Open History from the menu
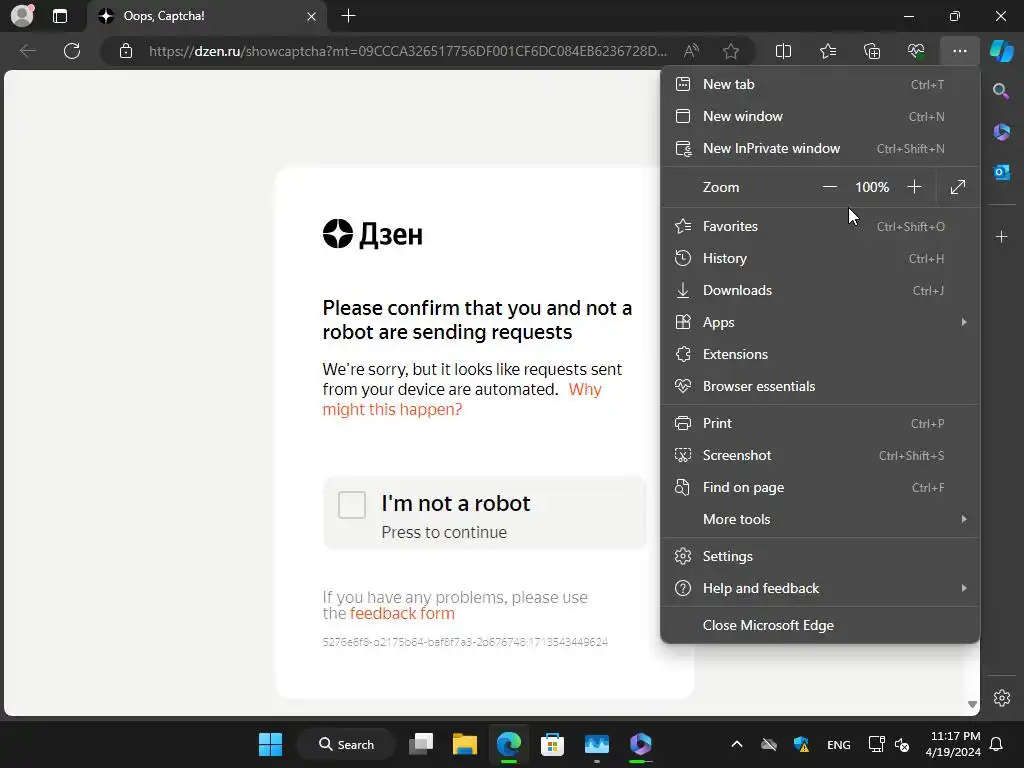Image resolution: width=1024 pixels, height=768 pixels. coord(820,258)
